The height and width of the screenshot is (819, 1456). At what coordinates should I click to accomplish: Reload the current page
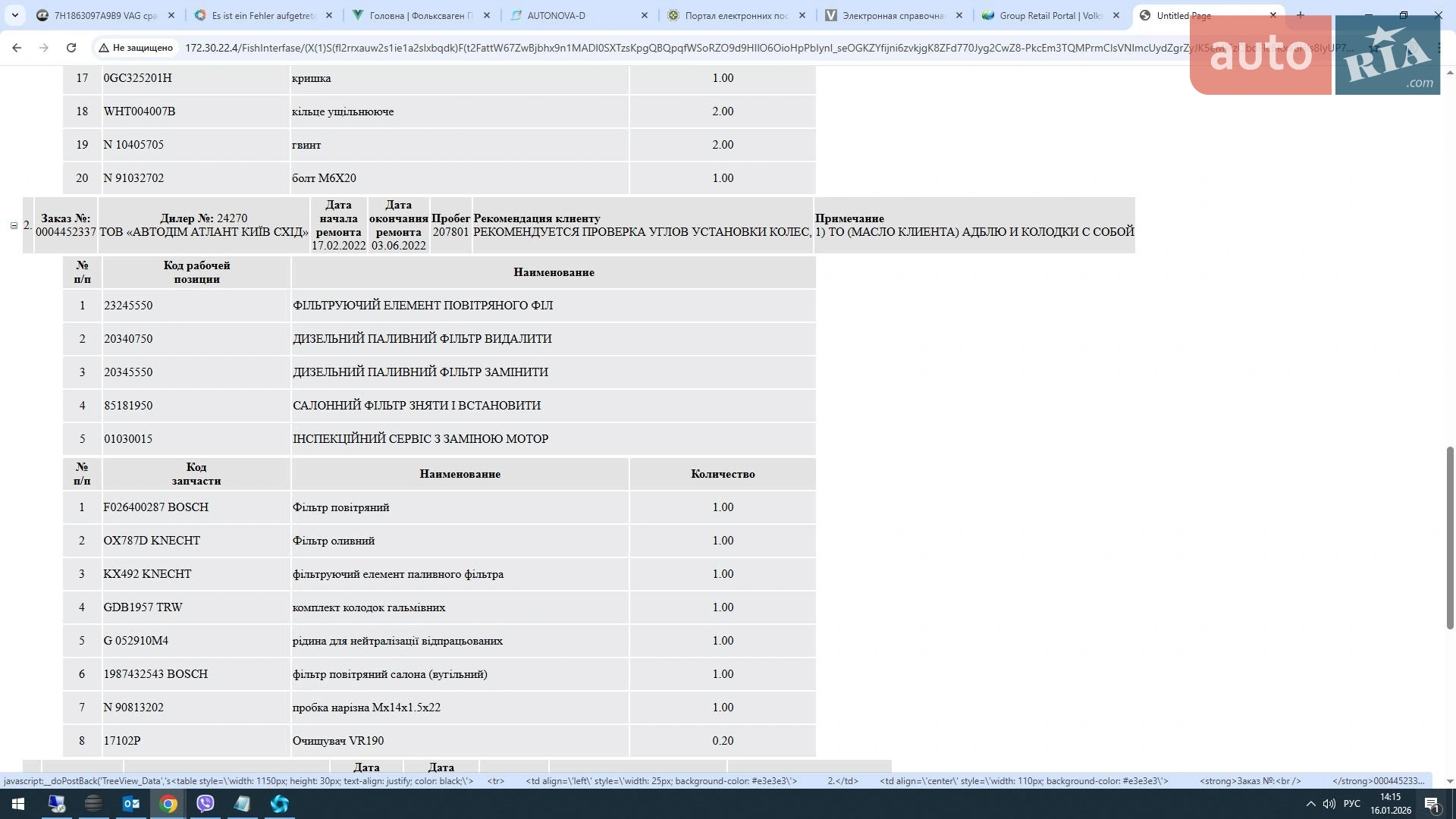tap(71, 48)
